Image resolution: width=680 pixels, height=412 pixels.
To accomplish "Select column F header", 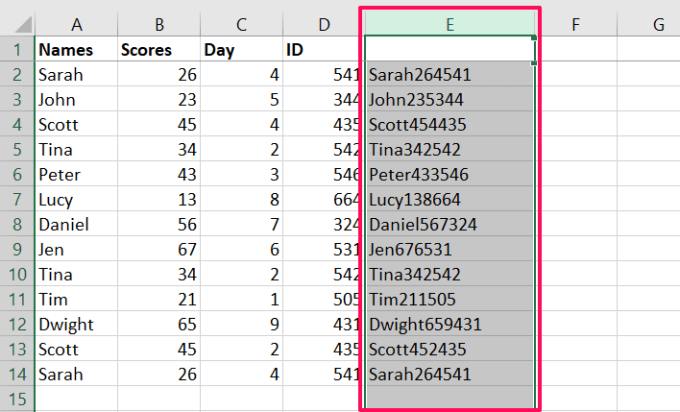I will tap(577, 24).
